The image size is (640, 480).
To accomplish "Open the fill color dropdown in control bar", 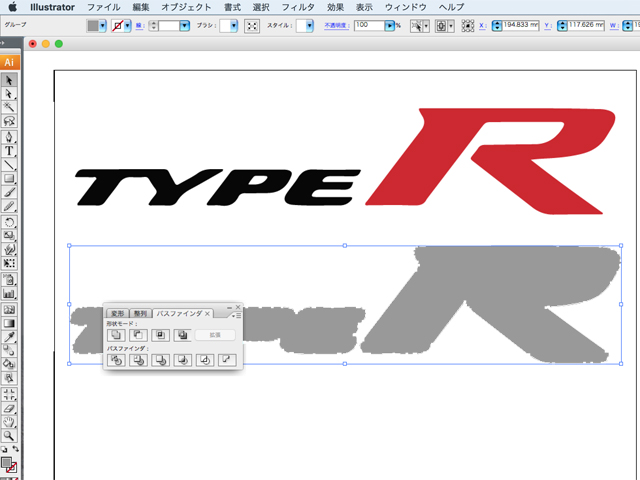I will (103, 26).
